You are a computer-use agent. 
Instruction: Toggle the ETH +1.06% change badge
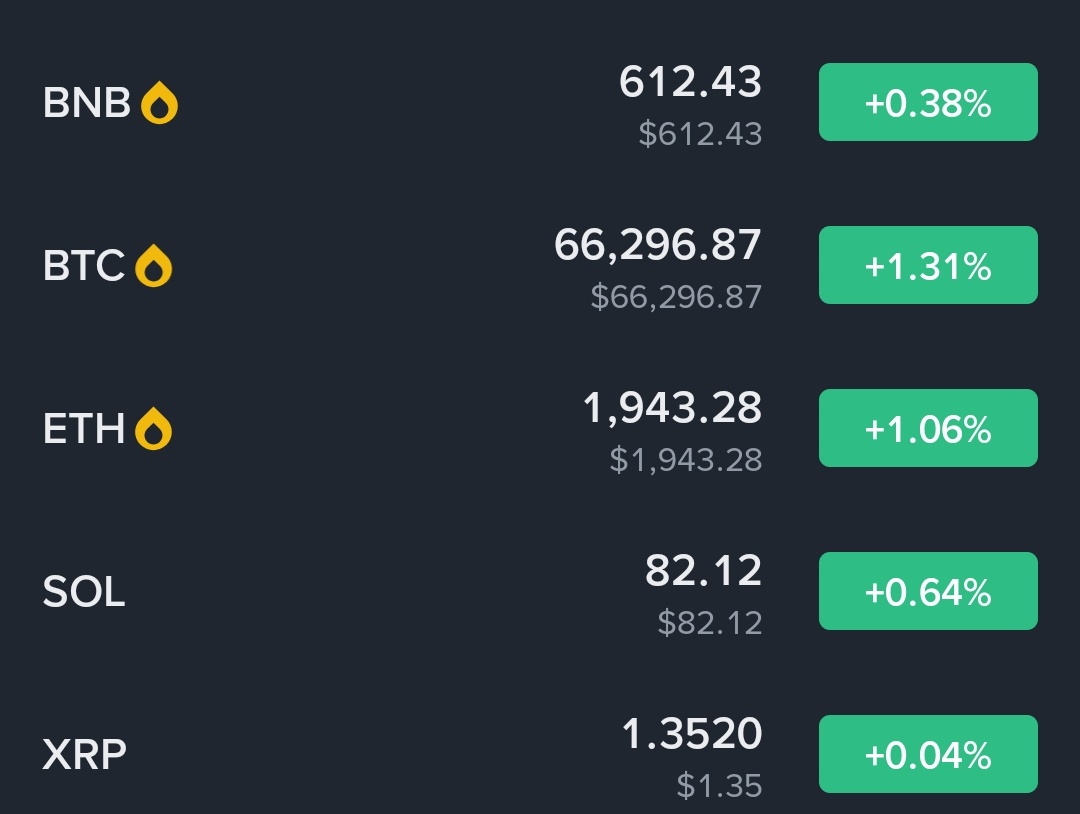928,428
